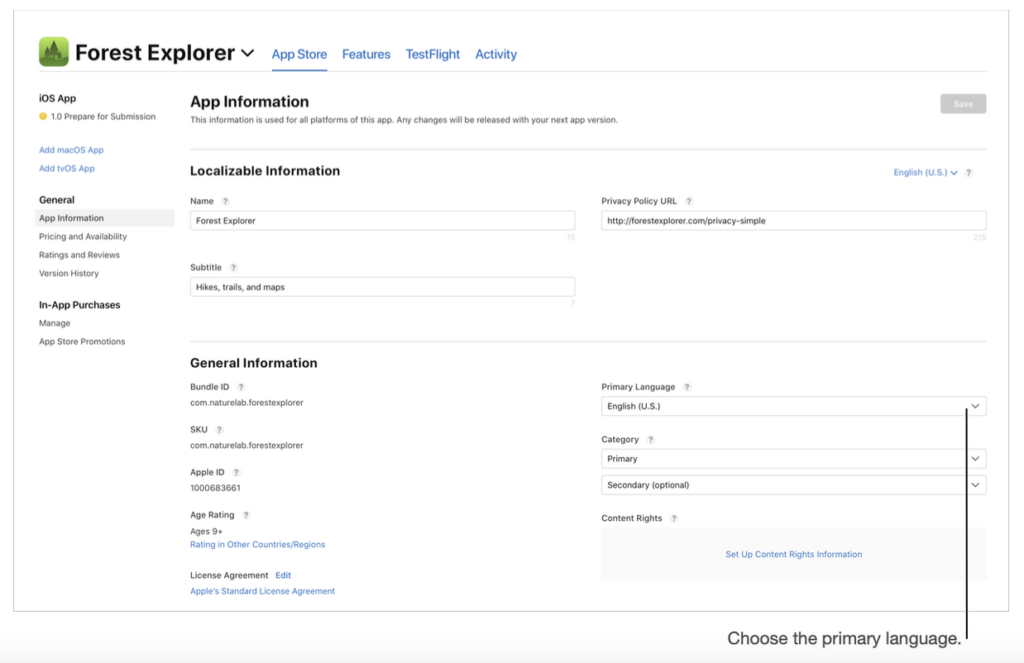Click the Add macOS App link
The height and width of the screenshot is (663, 1024).
pos(71,150)
